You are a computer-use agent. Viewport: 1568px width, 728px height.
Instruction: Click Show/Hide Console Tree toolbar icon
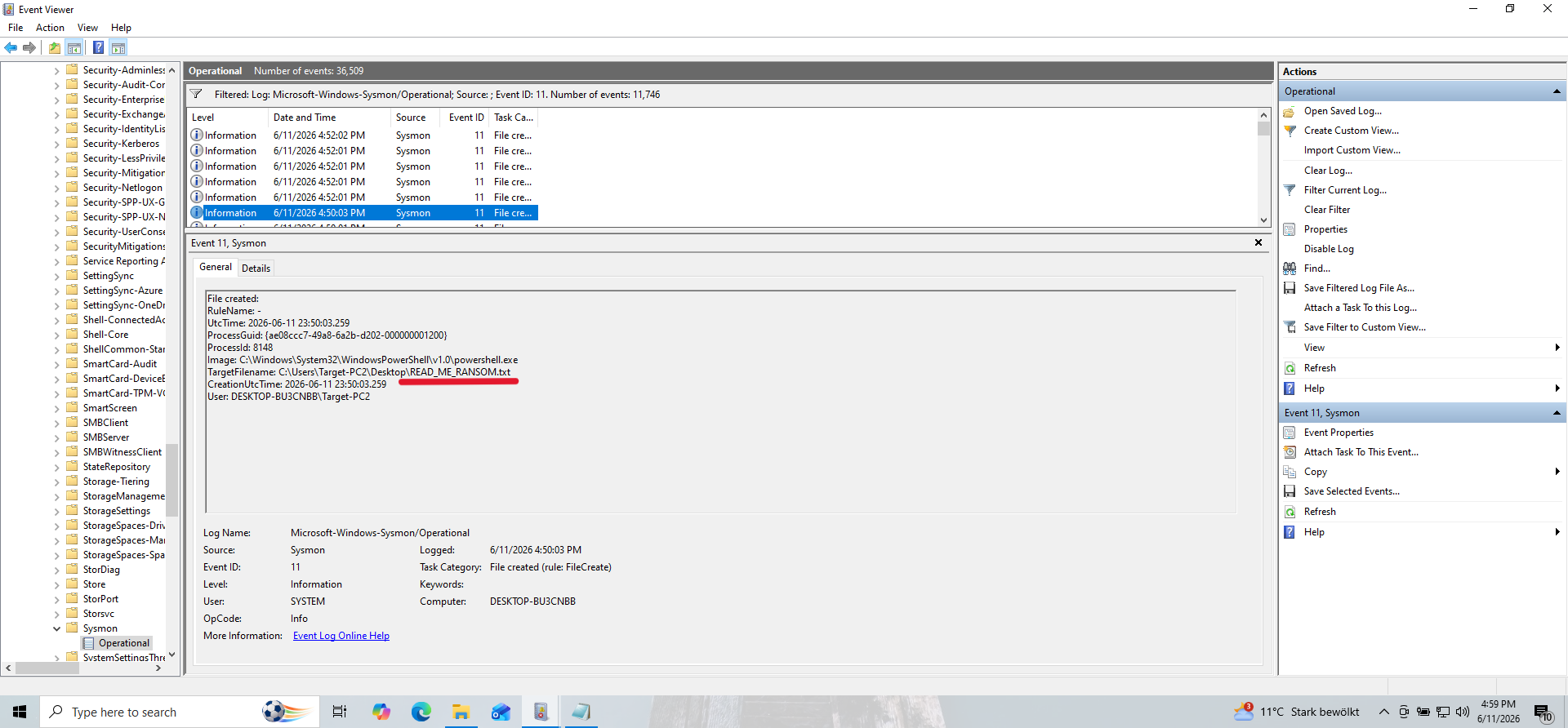coord(74,48)
